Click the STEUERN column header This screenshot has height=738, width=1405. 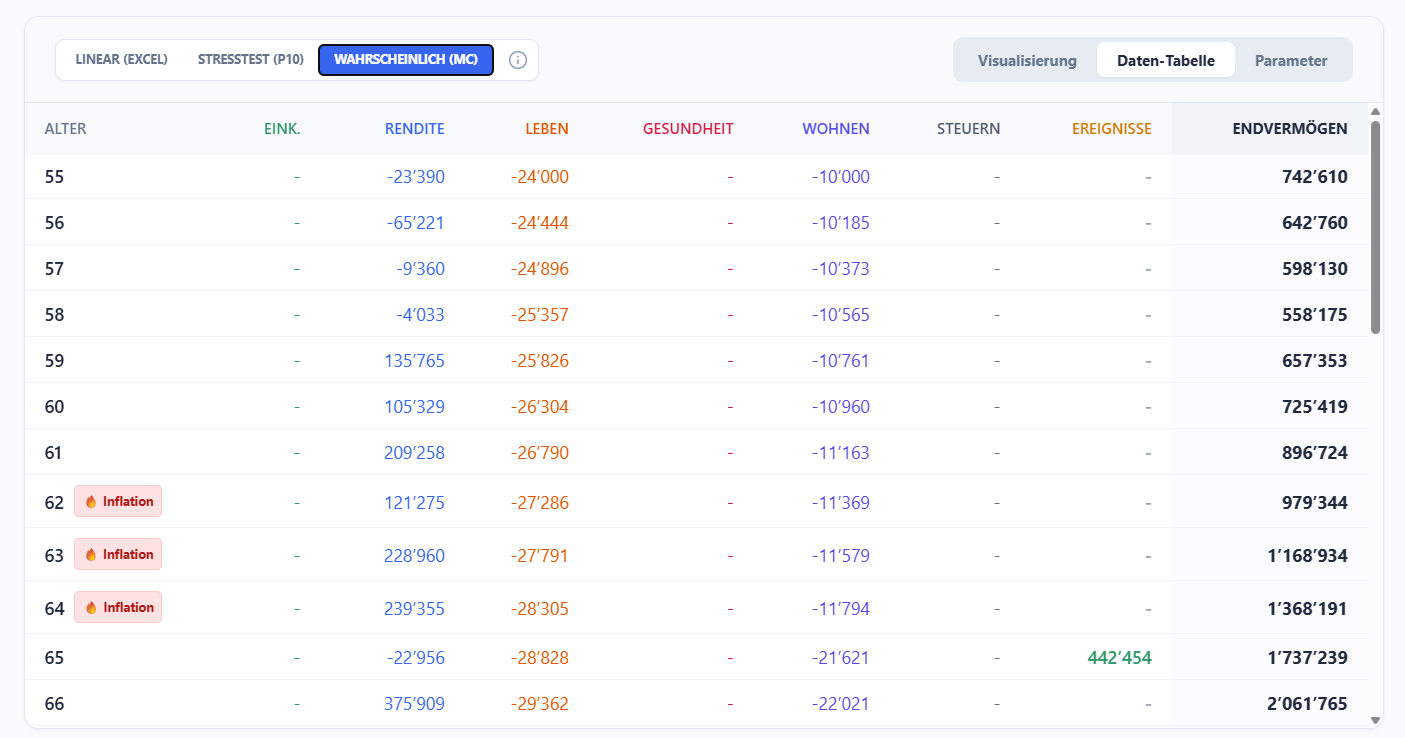point(969,129)
